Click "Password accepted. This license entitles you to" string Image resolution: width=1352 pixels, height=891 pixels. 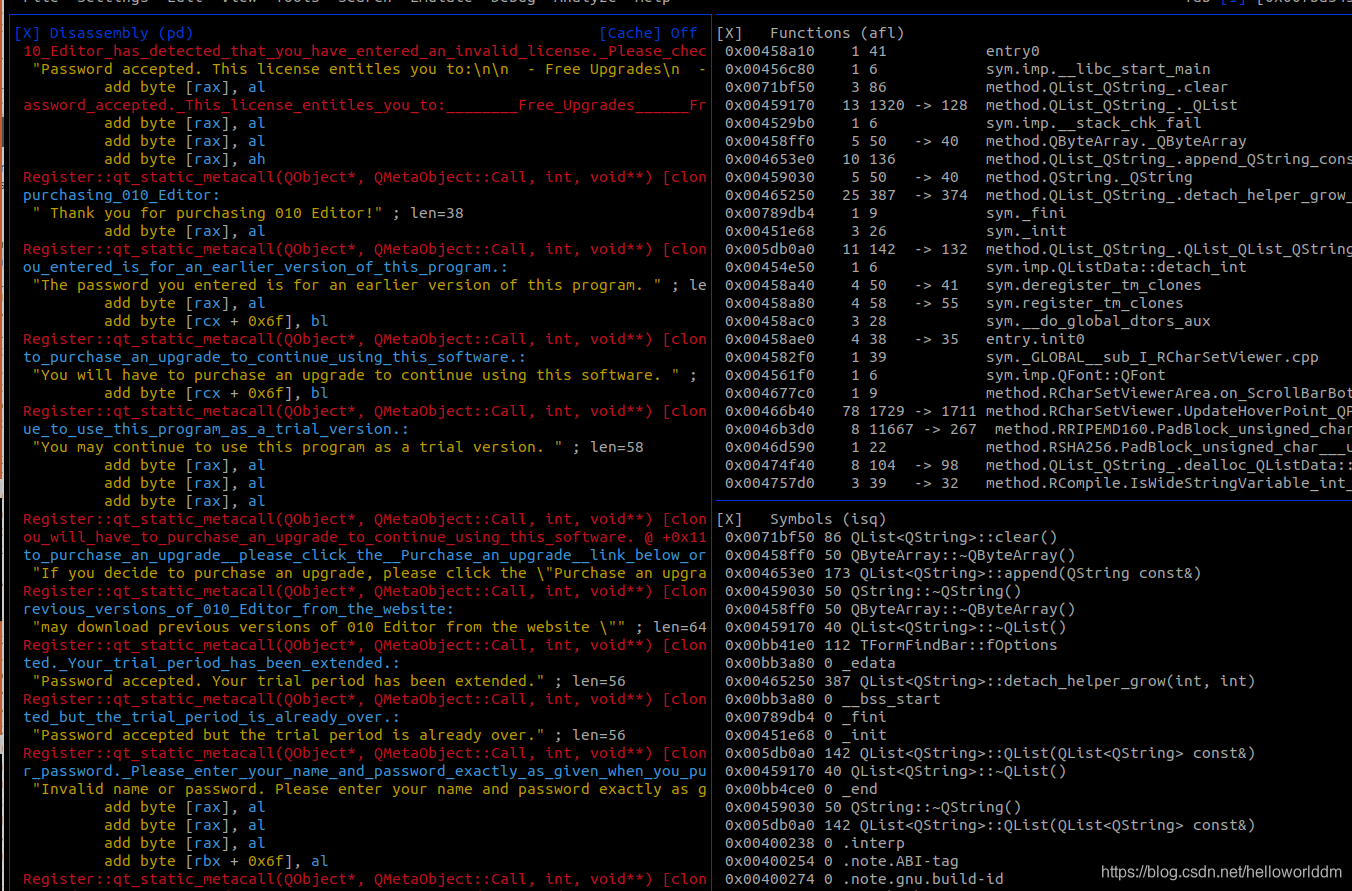(370, 69)
